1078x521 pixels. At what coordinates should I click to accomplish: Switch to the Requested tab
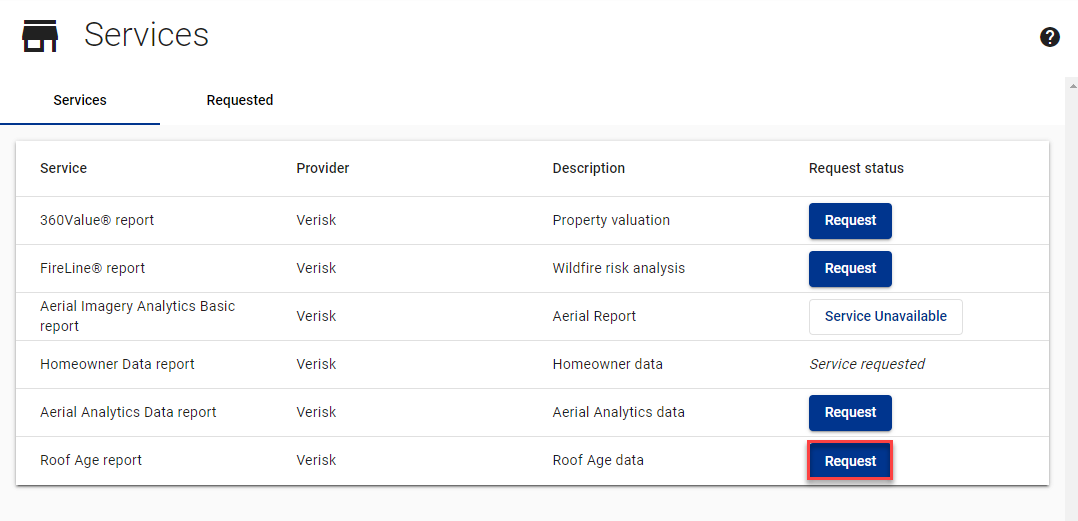pyautogui.click(x=240, y=100)
